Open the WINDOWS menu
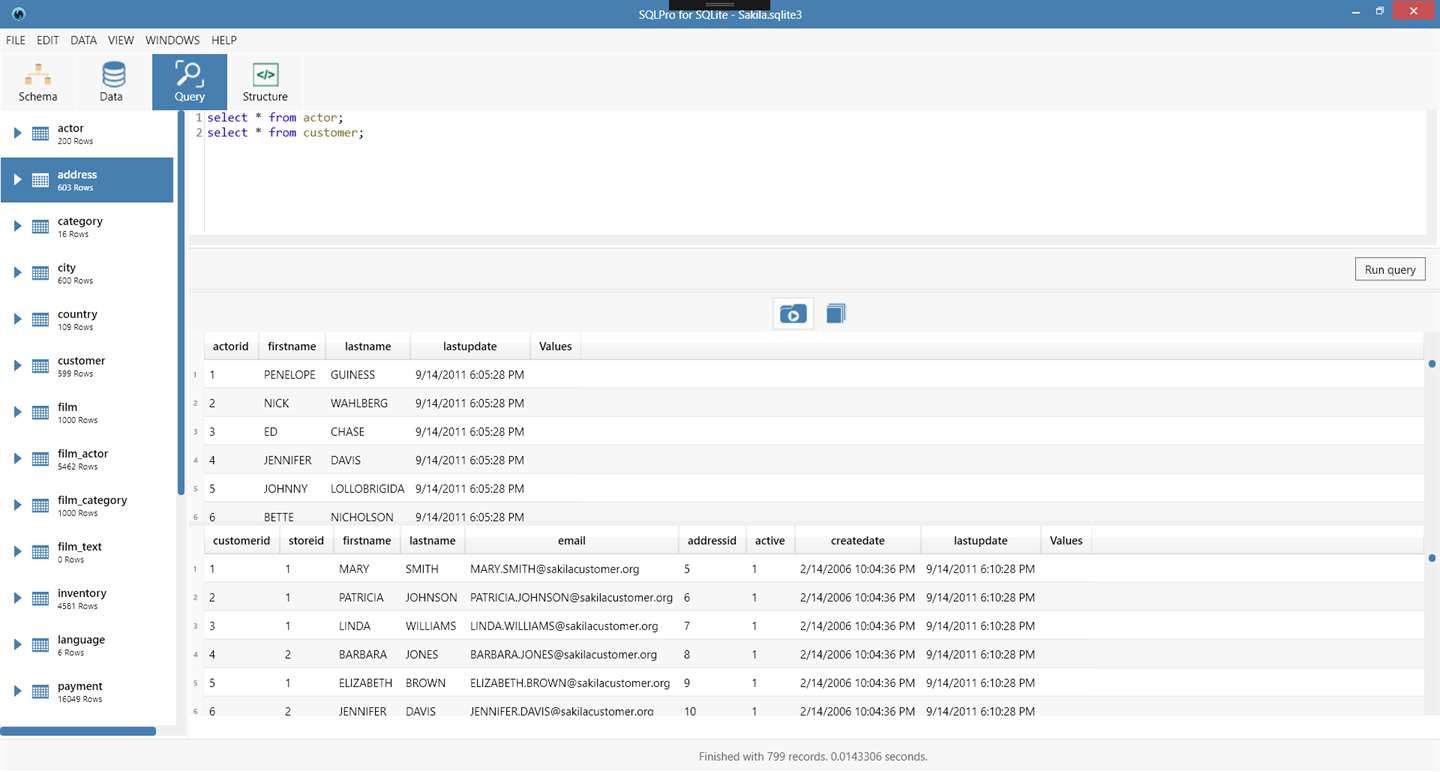 (x=172, y=40)
